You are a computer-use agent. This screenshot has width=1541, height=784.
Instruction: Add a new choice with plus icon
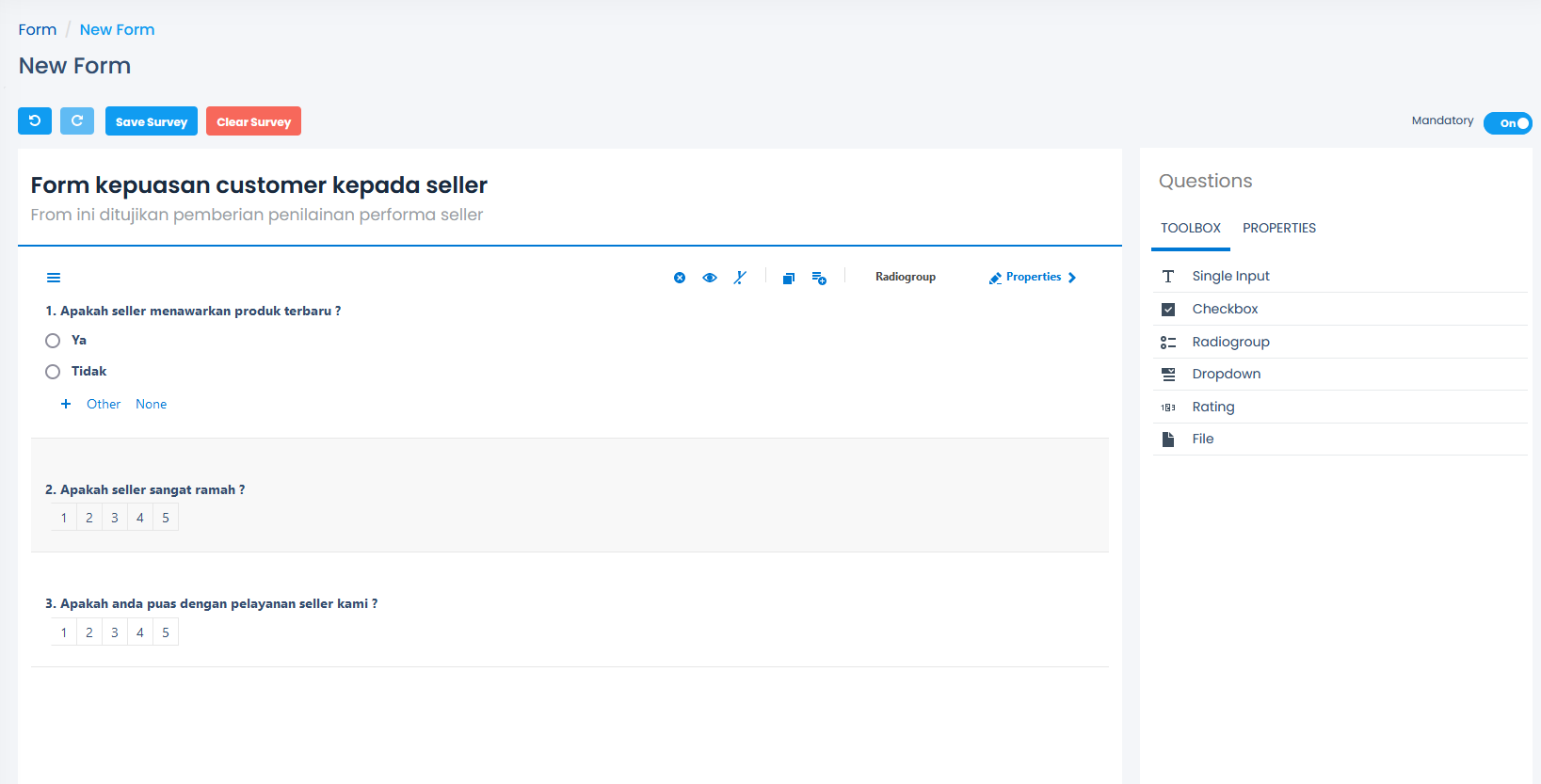click(x=66, y=404)
